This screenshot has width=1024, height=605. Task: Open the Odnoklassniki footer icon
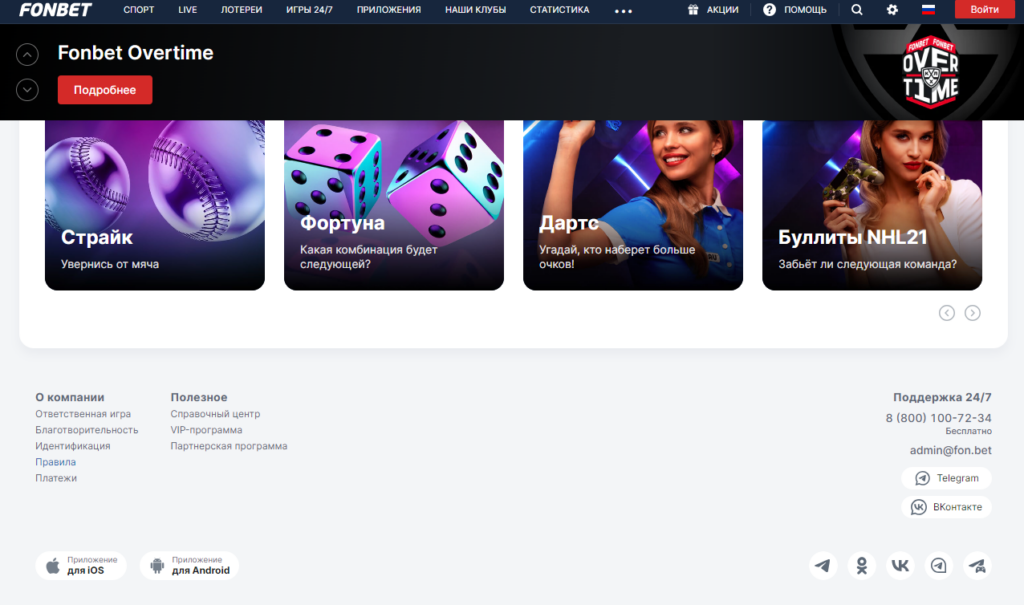861,566
